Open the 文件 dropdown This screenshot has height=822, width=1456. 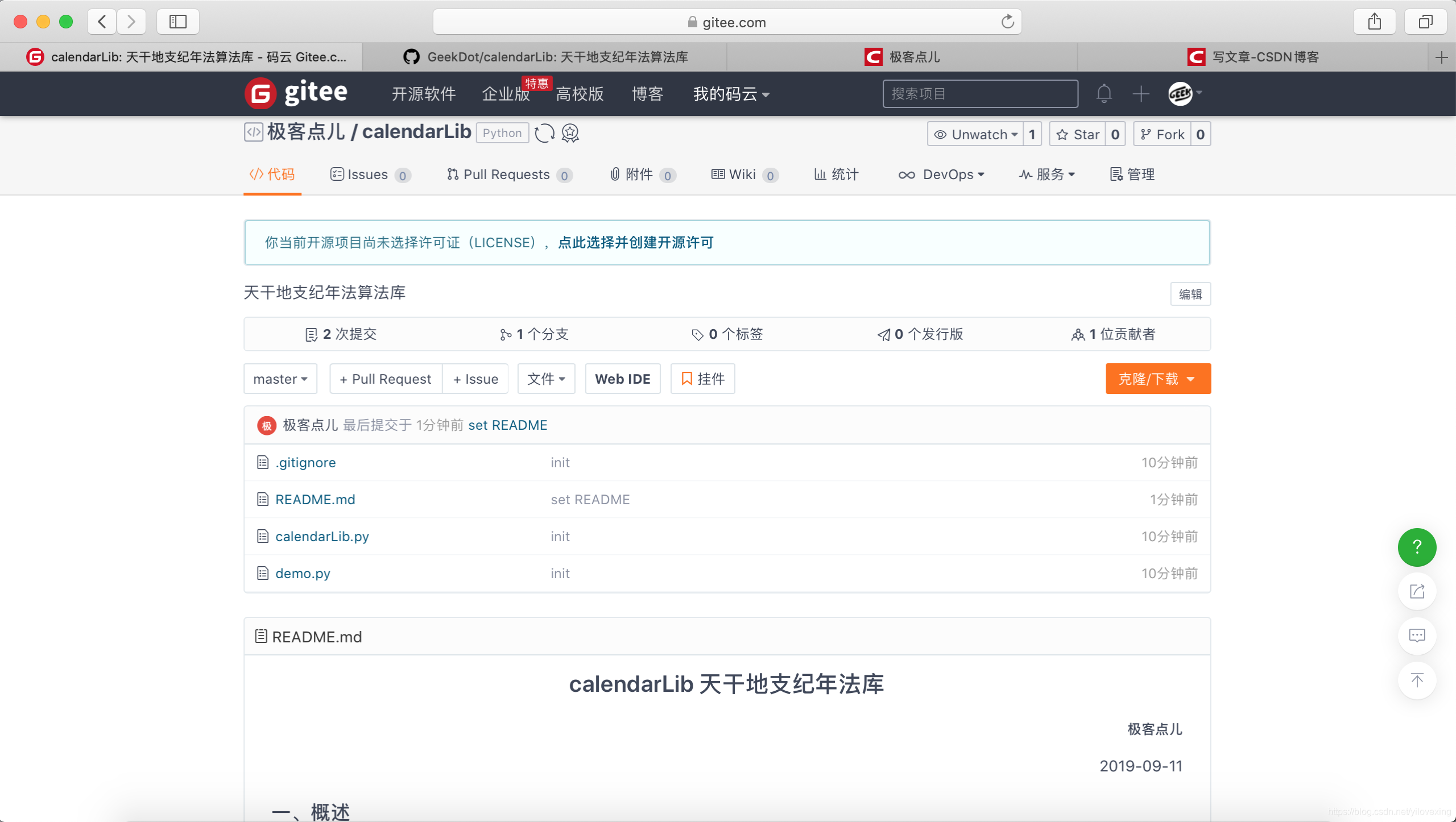[546, 379]
